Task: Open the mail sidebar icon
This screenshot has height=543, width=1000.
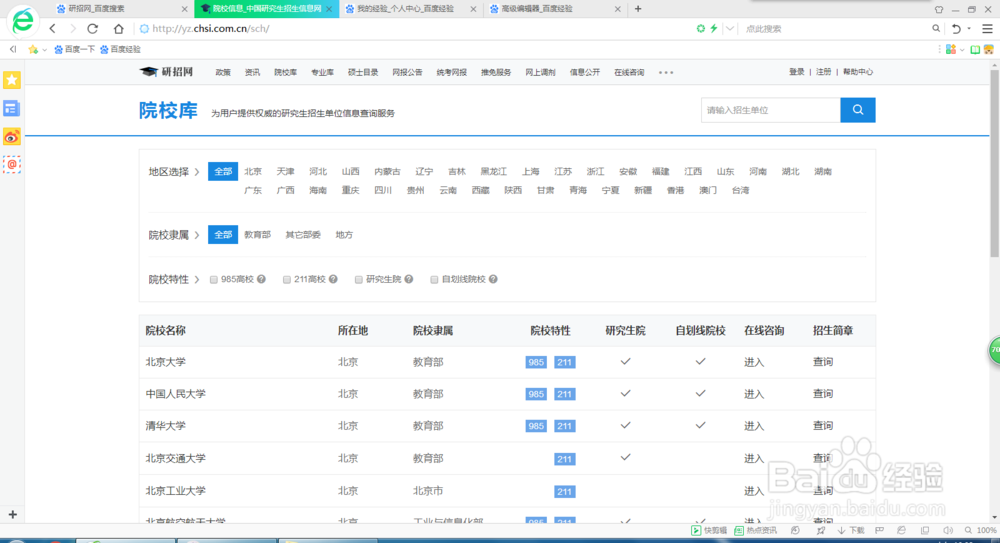Action: 11,165
